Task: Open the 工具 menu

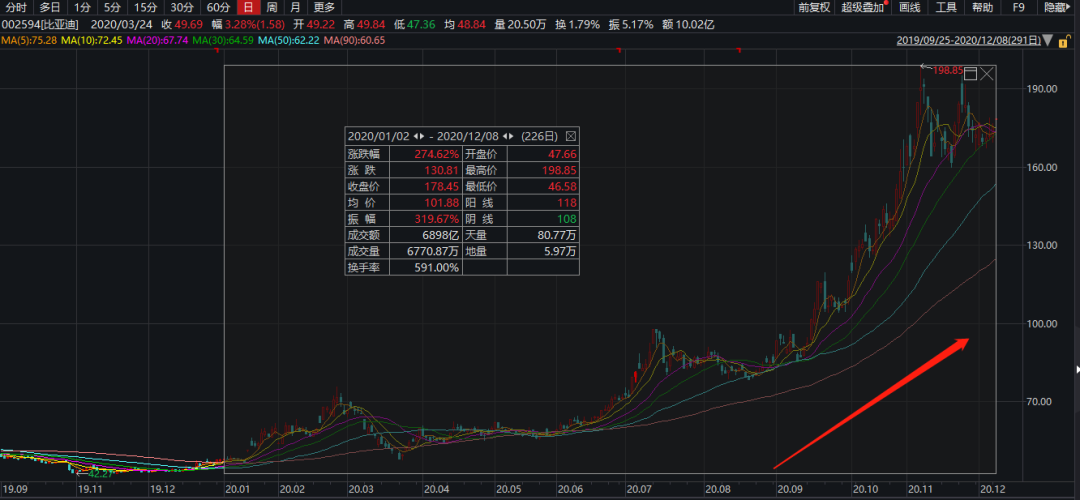Action: tap(946, 7)
